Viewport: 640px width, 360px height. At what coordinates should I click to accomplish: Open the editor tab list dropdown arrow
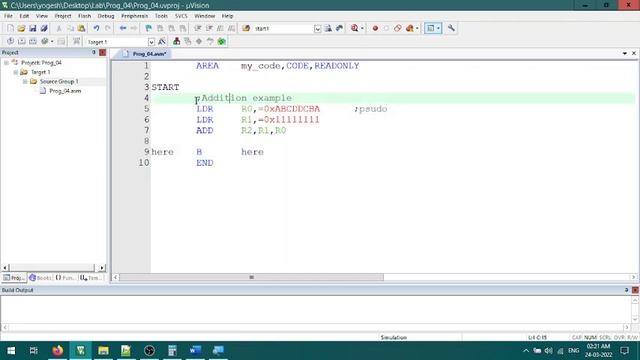point(624,53)
